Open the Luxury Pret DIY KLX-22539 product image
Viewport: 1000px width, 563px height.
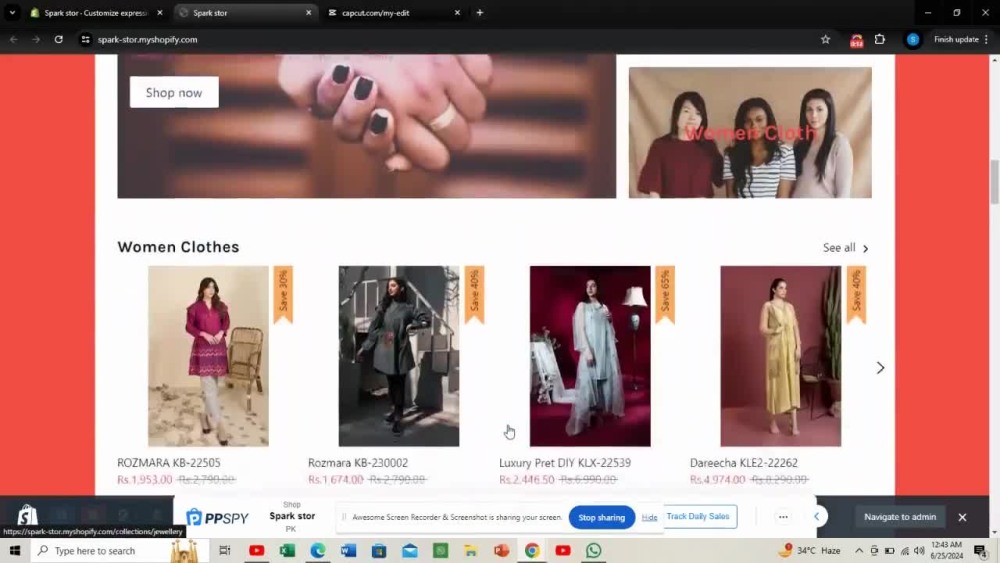590,356
